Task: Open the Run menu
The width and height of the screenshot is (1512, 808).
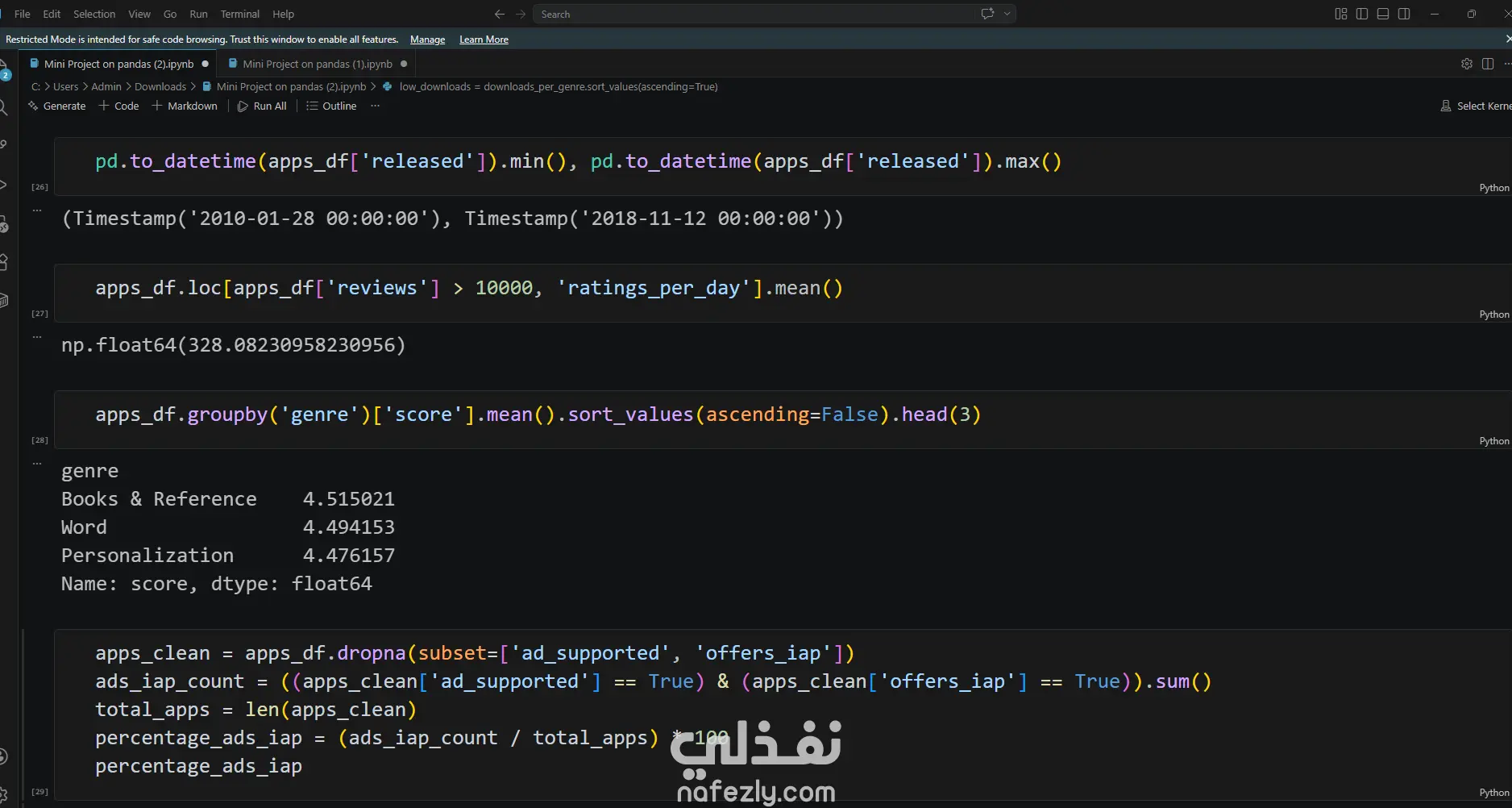Action: [x=198, y=14]
